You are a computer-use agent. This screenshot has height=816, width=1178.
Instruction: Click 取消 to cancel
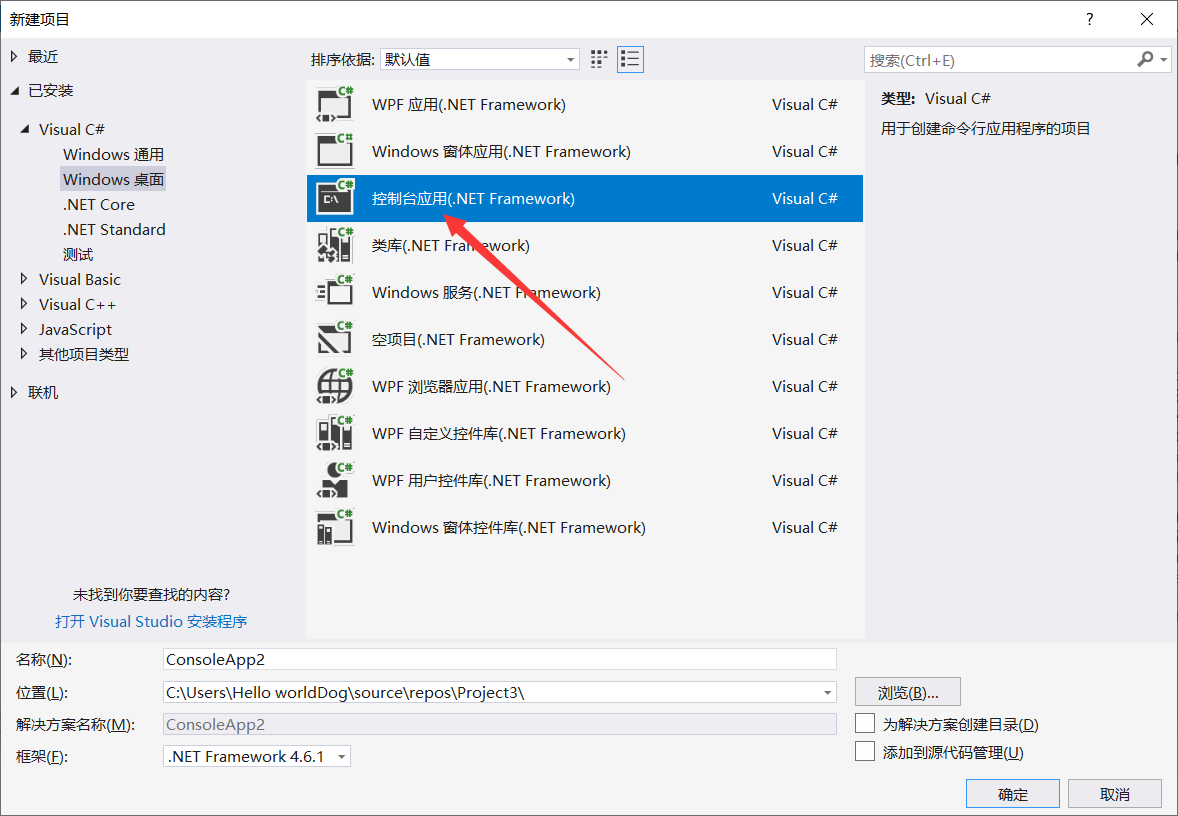(x=1115, y=794)
